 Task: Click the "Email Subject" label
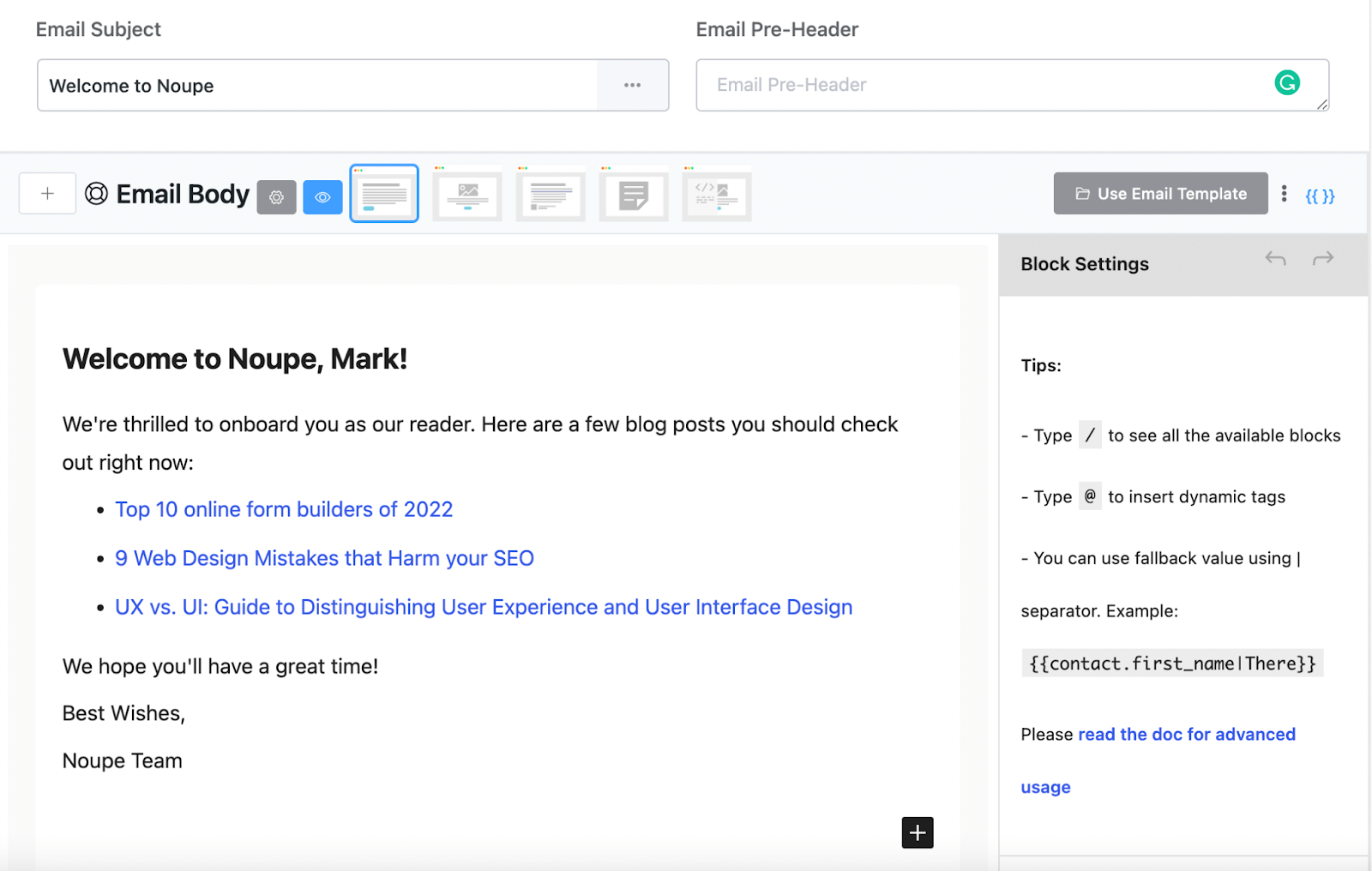tap(99, 29)
